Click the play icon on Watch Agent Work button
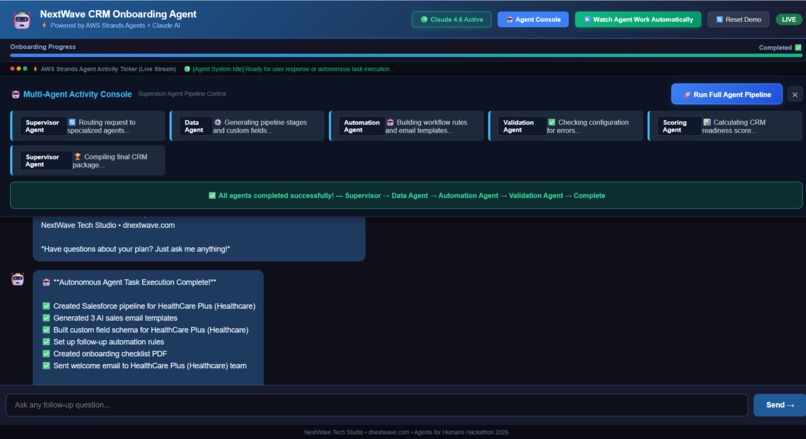Viewport: 806px width, 439px height. 587,20
